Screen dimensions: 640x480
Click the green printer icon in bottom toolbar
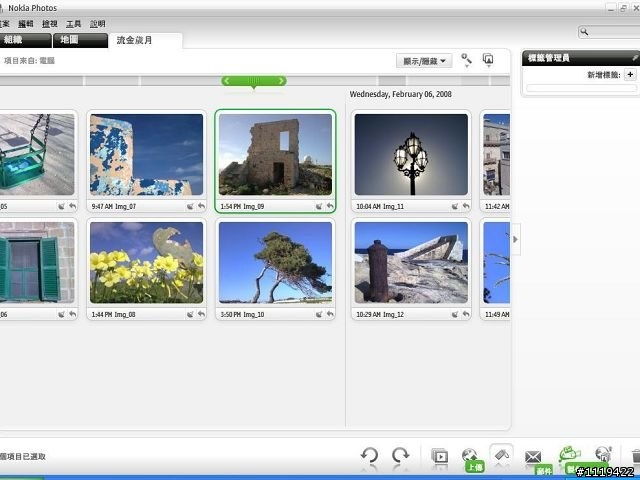point(569,454)
